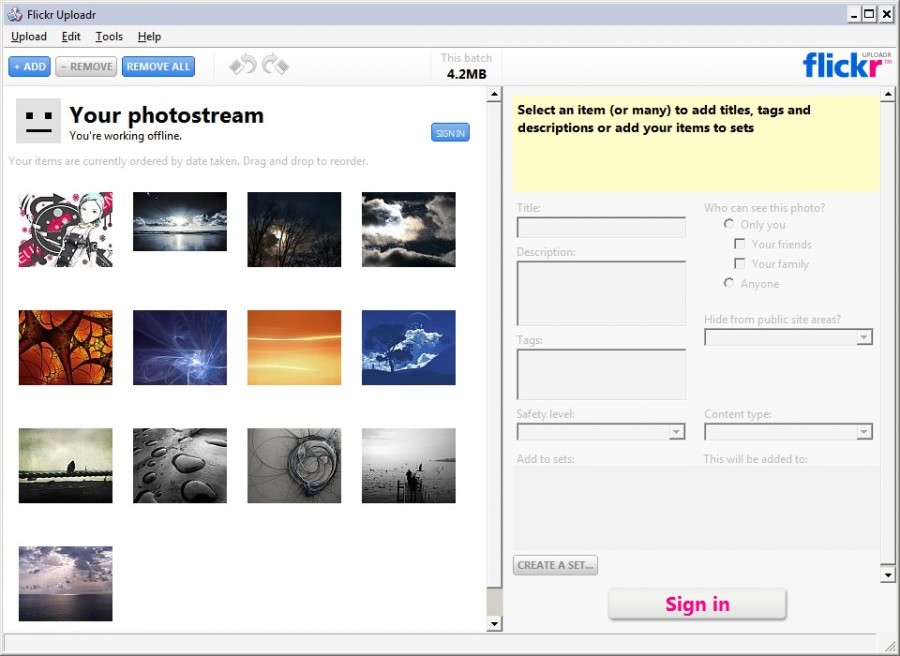Click the REMOVE ALL toolbar icon
The width and height of the screenshot is (900, 656).
(158, 66)
